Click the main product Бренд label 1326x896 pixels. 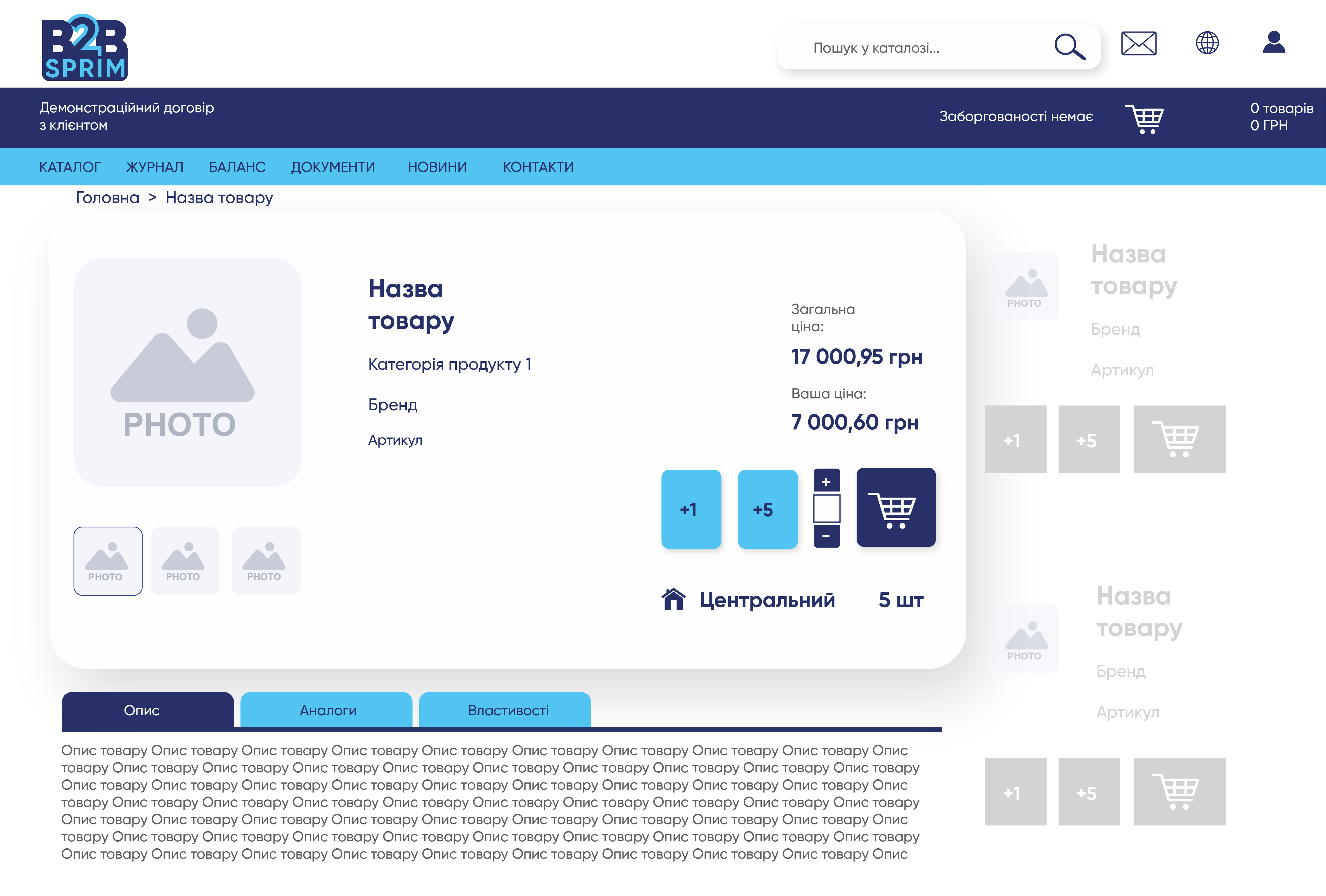(393, 405)
